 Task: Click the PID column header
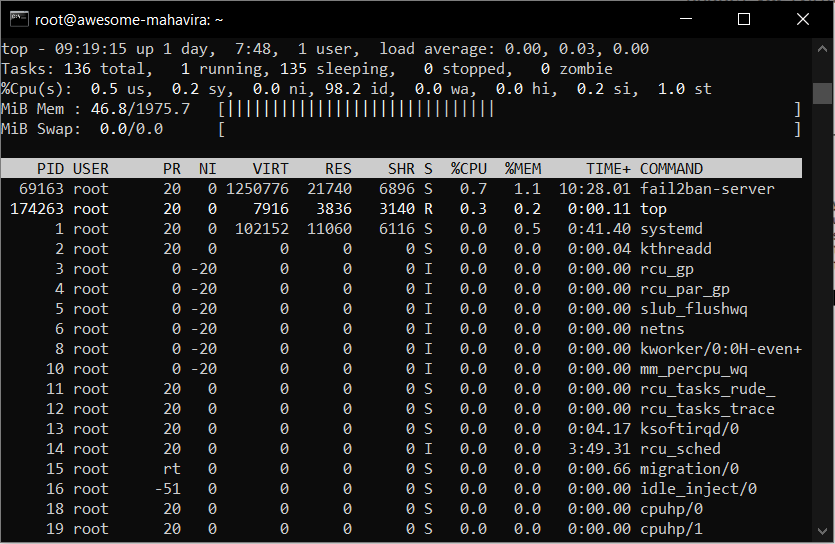[x=50, y=169]
